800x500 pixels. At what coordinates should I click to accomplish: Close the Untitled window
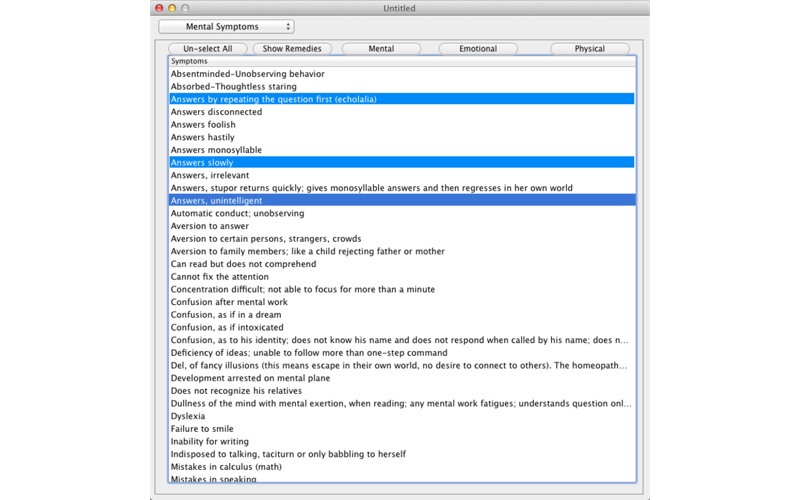coord(159,8)
